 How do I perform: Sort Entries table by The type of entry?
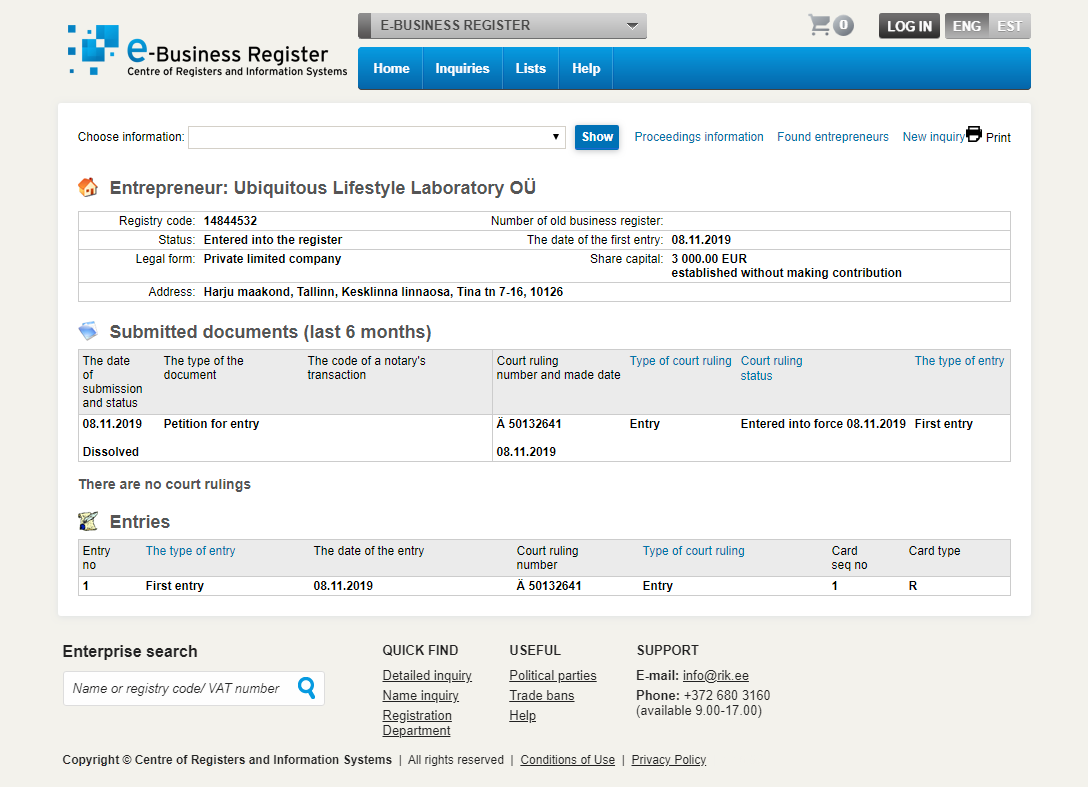point(190,550)
